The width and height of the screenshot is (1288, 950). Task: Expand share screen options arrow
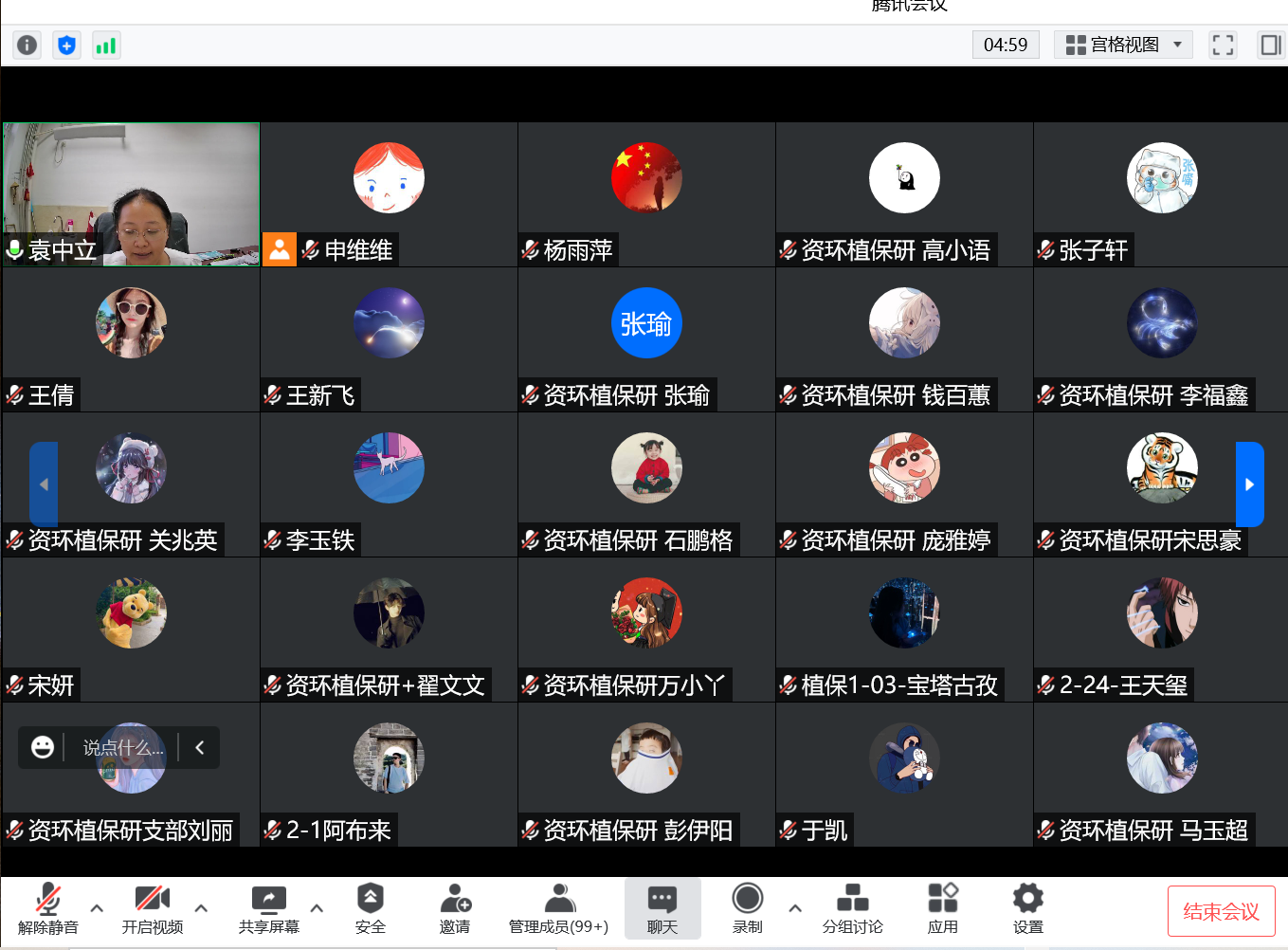click(x=317, y=907)
